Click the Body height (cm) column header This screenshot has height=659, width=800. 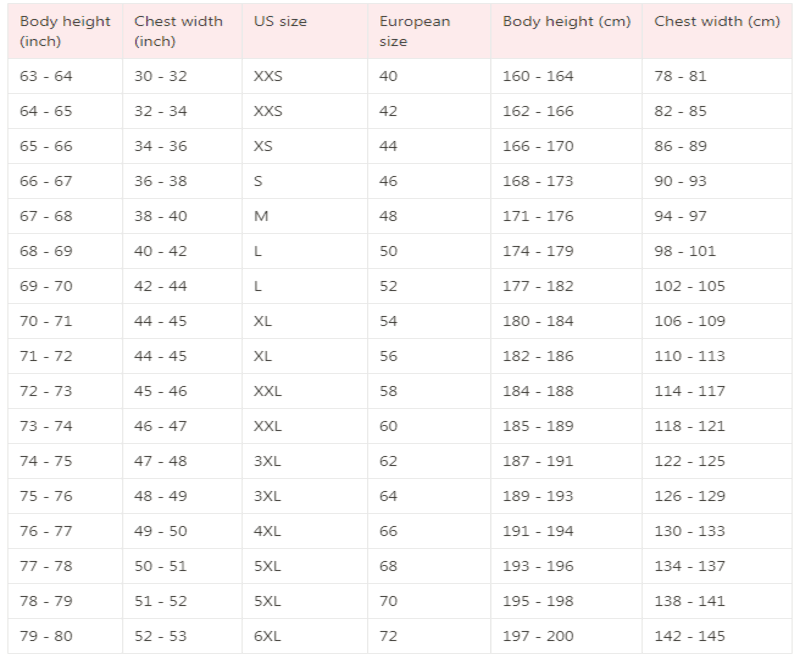[566, 31]
